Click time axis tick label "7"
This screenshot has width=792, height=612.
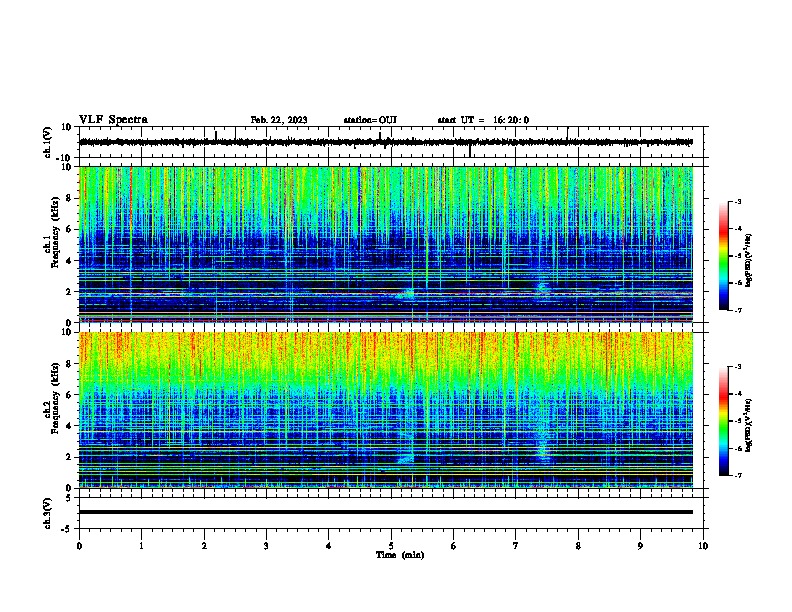tap(516, 546)
